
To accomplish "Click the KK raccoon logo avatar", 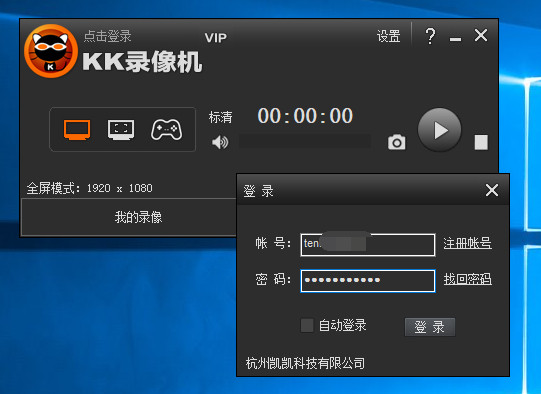I will (x=51, y=51).
